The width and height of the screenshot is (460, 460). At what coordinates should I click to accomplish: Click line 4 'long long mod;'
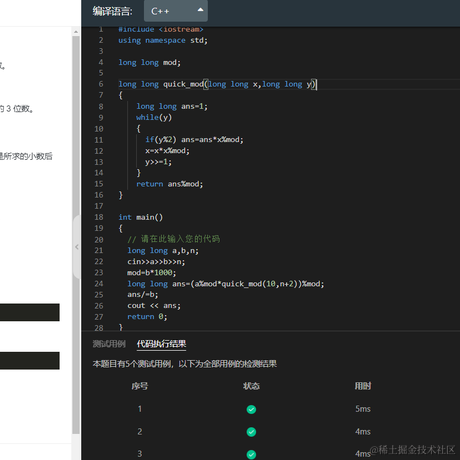pyautogui.click(x=149, y=62)
